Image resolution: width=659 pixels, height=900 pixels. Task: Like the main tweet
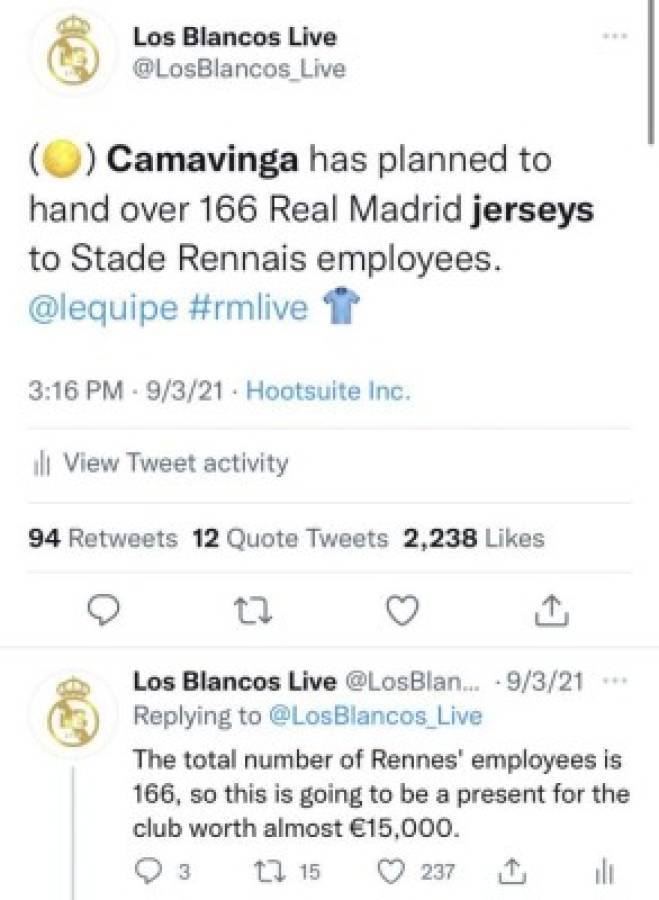coord(402,607)
